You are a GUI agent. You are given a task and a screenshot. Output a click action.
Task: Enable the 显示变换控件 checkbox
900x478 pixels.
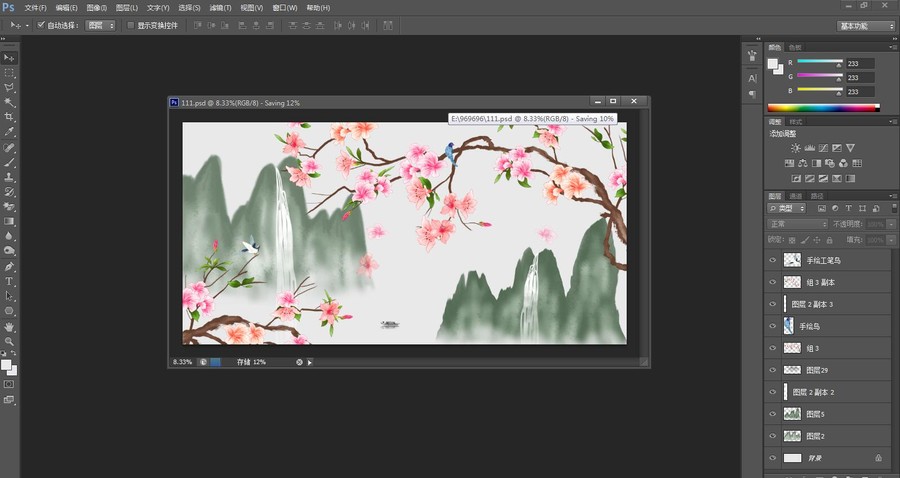click(x=130, y=25)
